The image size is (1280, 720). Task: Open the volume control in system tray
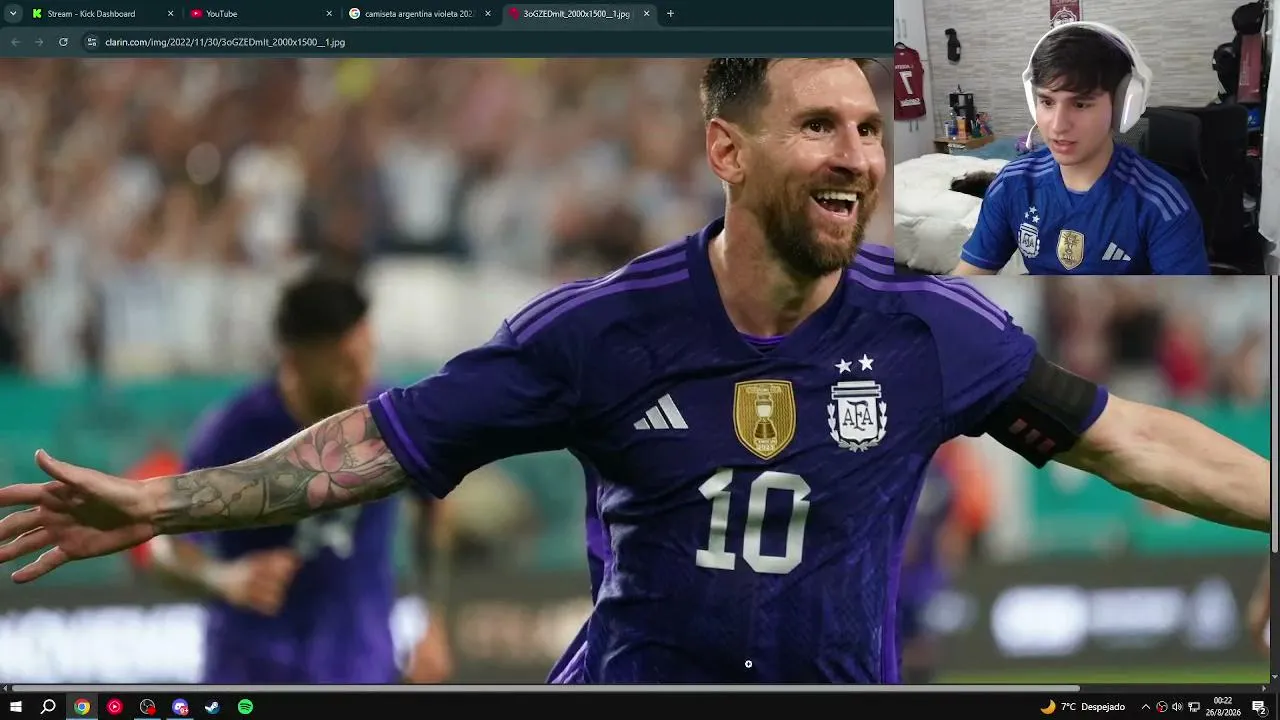(1177, 707)
